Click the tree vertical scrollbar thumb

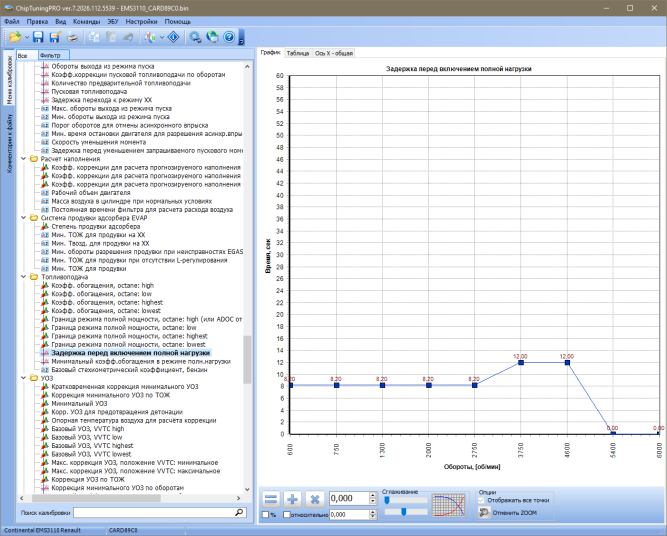pos(247,360)
